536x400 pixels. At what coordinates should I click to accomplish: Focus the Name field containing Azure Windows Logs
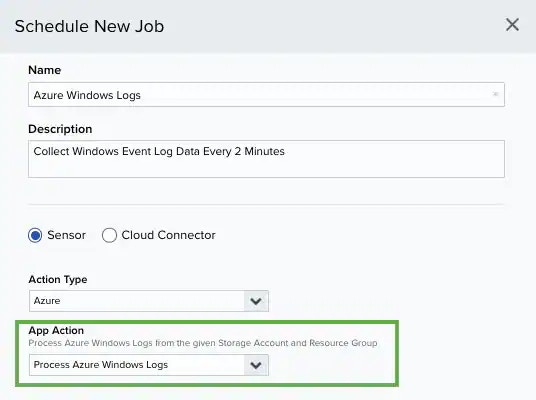click(266, 94)
